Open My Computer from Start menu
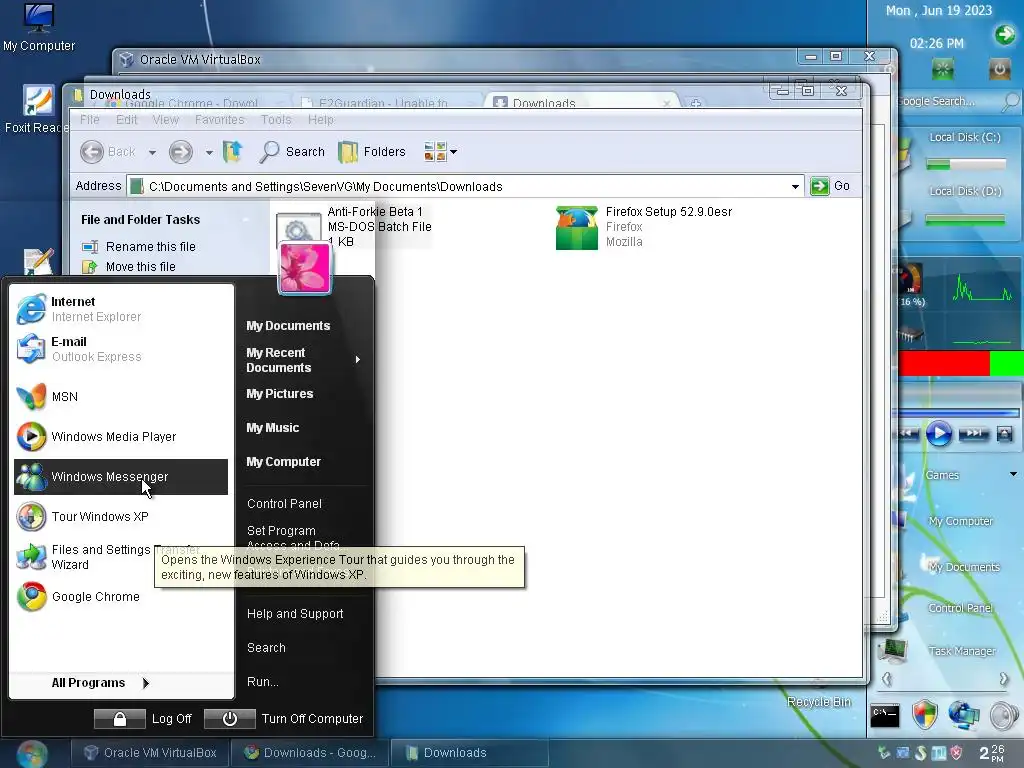The width and height of the screenshot is (1024, 768). (x=283, y=462)
